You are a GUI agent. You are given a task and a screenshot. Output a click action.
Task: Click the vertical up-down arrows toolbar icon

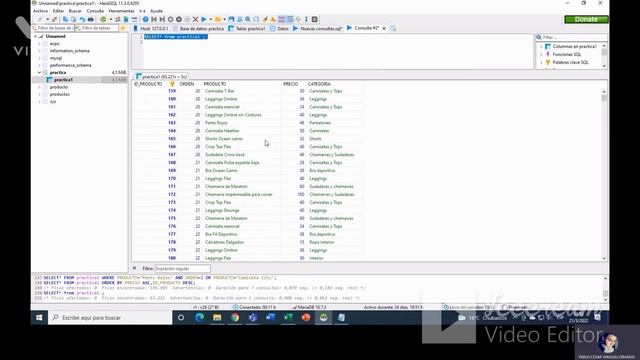click(x=306, y=19)
